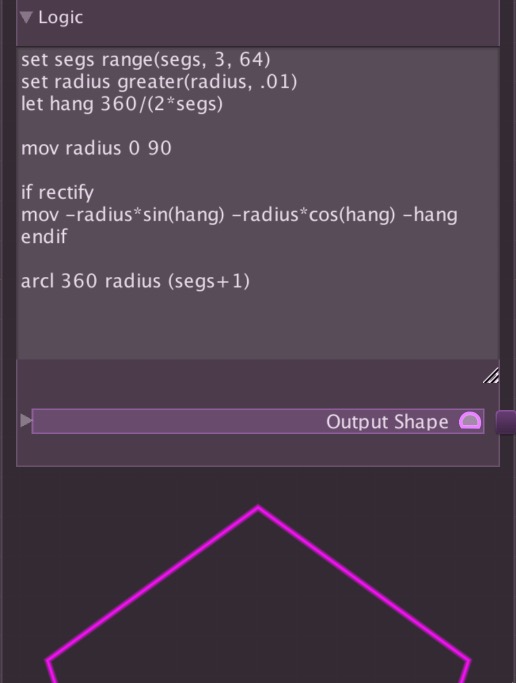Click the blank line above 'if rectify'
The width and height of the screenshot is (516, 683).
(x=258, y=171)
